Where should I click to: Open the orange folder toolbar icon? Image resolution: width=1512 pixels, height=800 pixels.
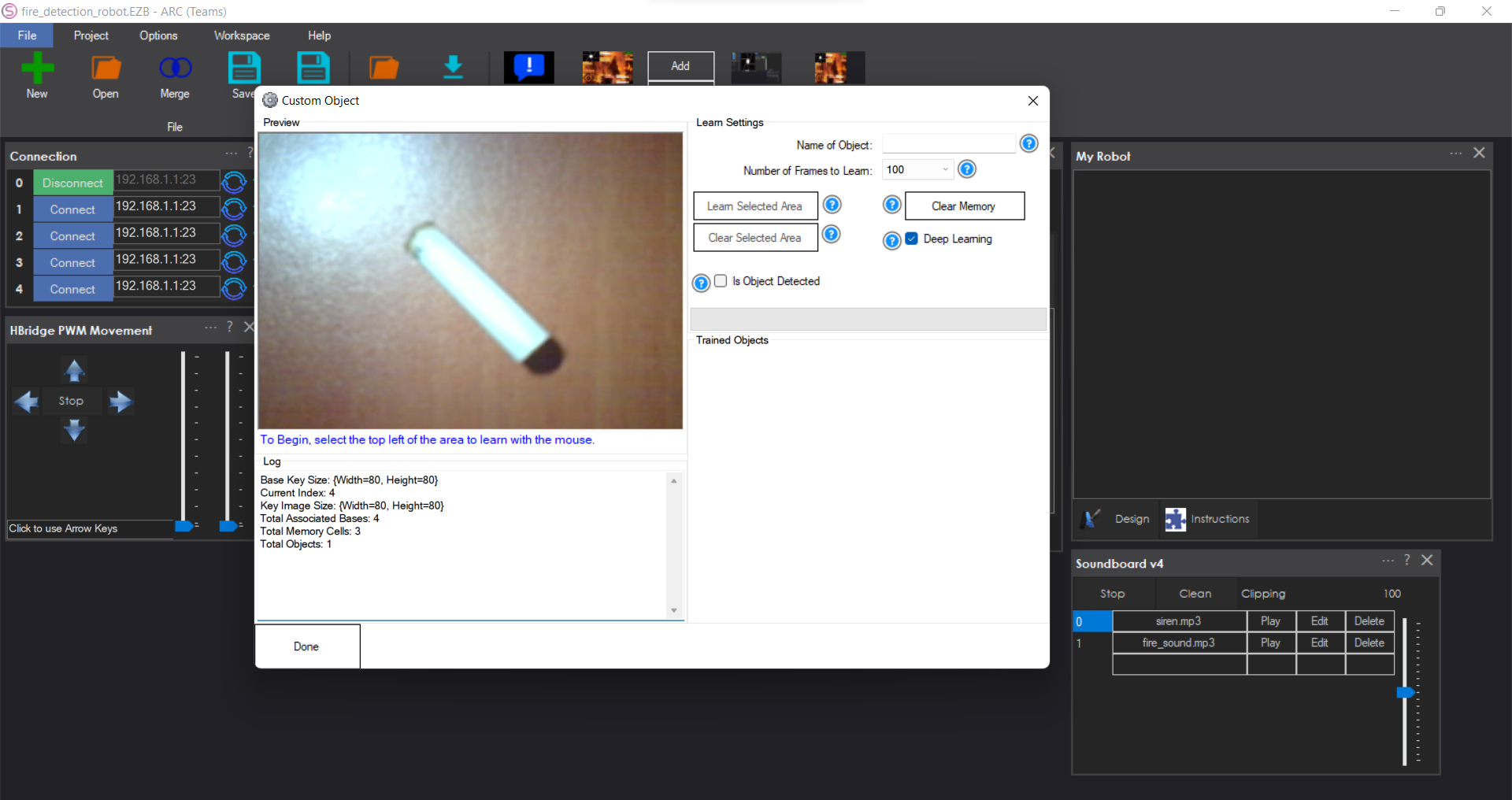coord(384,67)
